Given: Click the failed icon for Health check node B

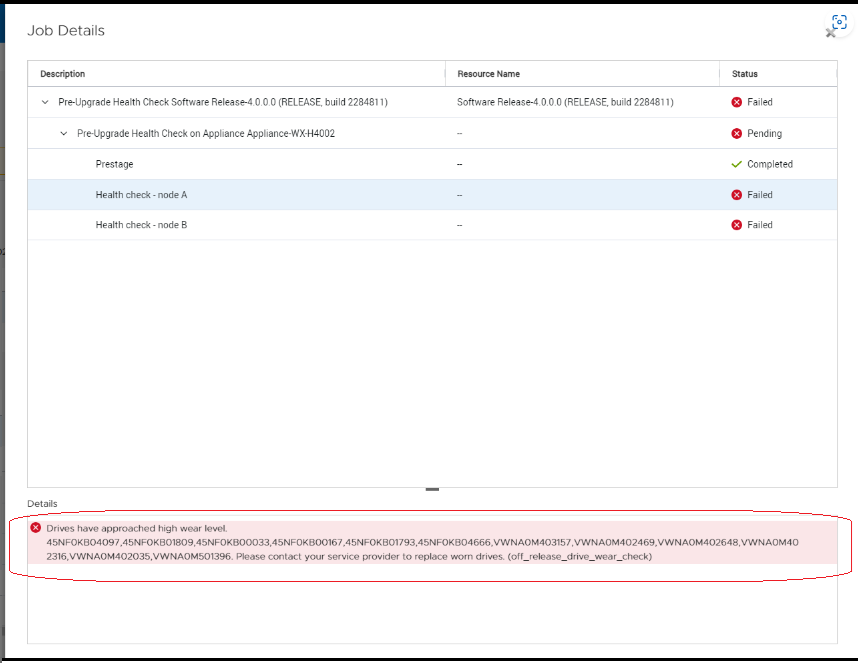Looking at the screenshot, I should click(737, 225).
